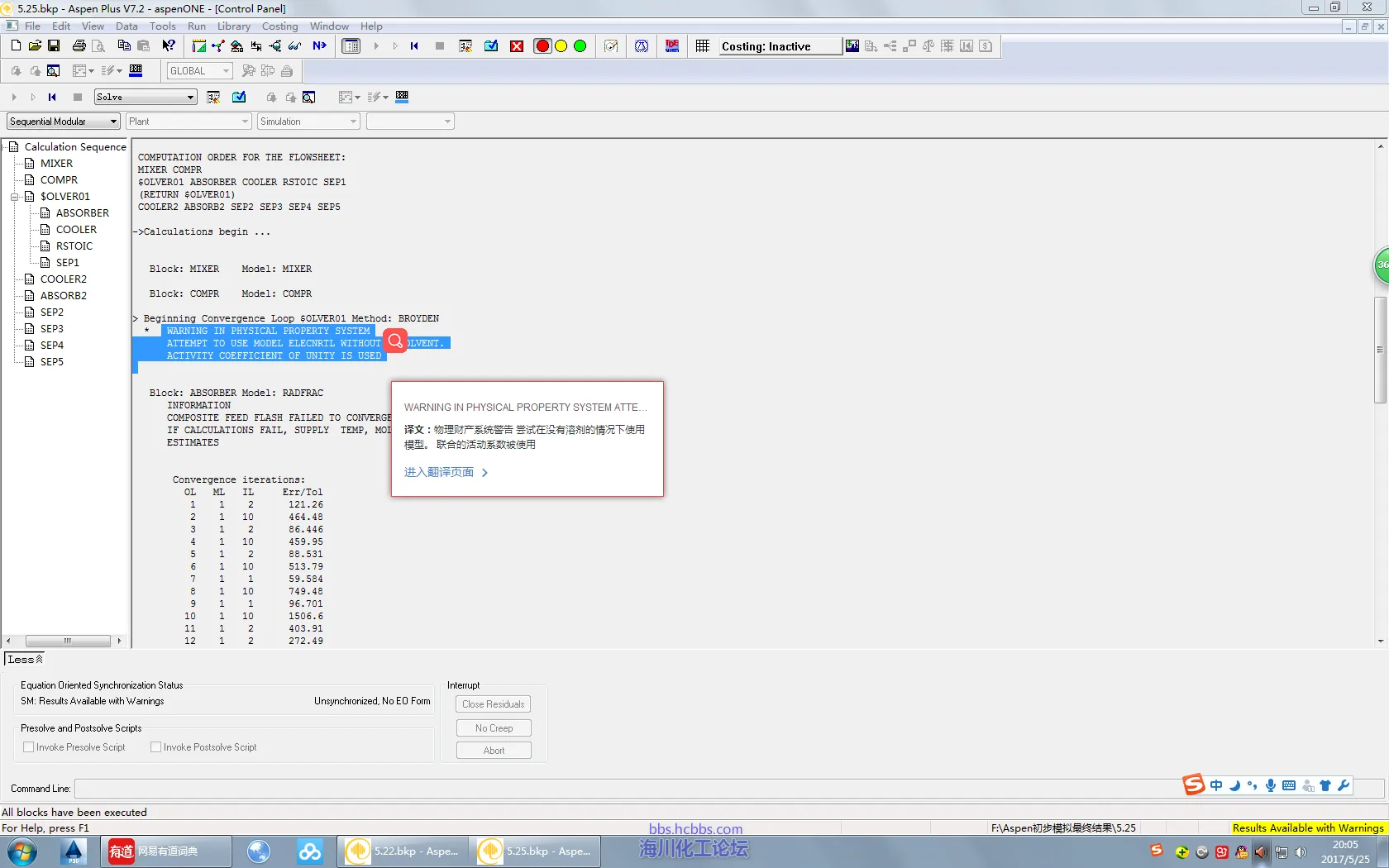The height and width of the screenshot is (868, 1389).
Task: Click the Close Residuals button
Action: tap(494, 704)
